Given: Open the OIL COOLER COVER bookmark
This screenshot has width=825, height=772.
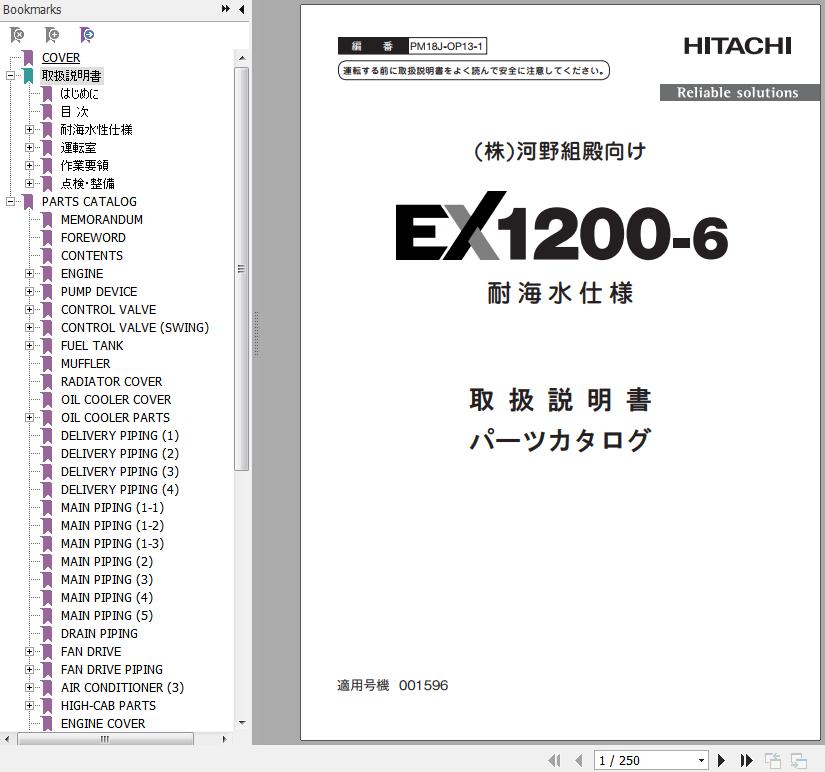Looking at the screenshot, I should [116, 399].
